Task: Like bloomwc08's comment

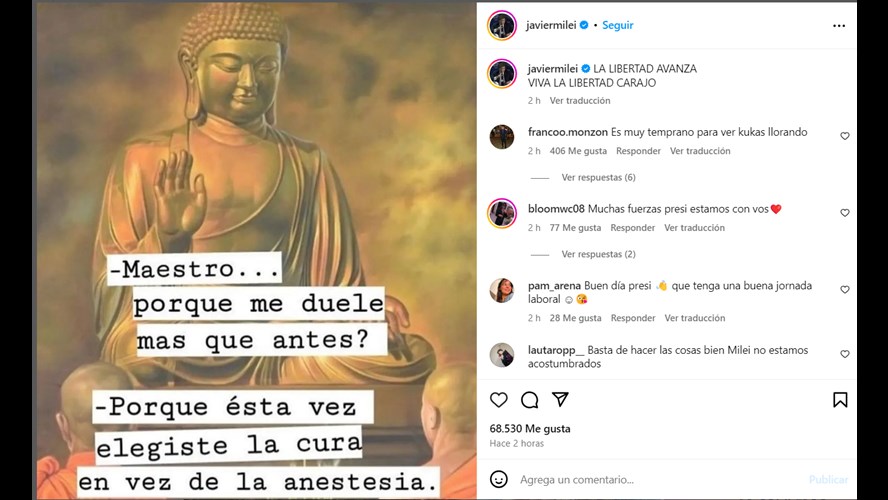Action: [x=844, y=213]
